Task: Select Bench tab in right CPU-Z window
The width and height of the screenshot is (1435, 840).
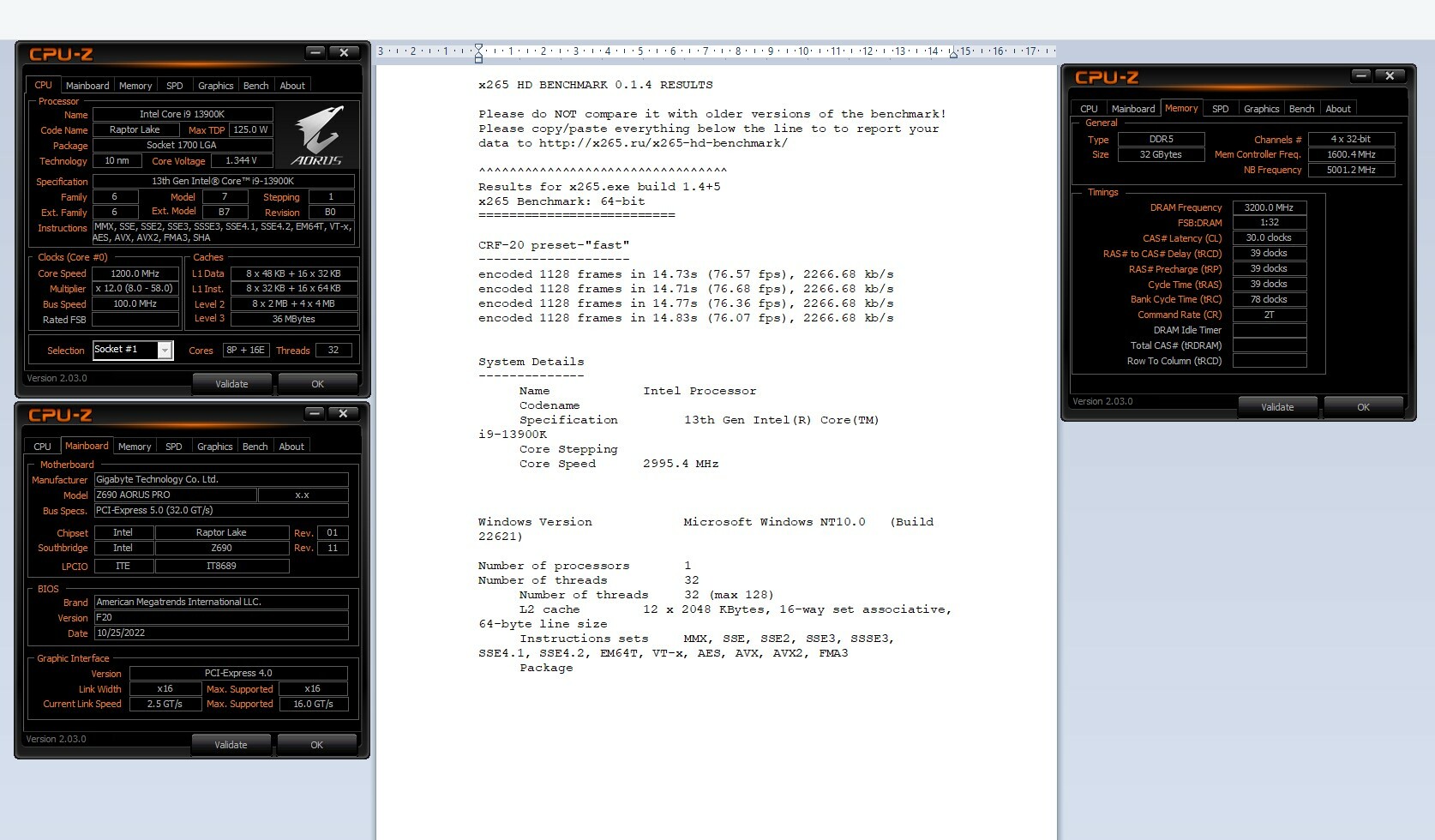Action: pos(1301,109)
